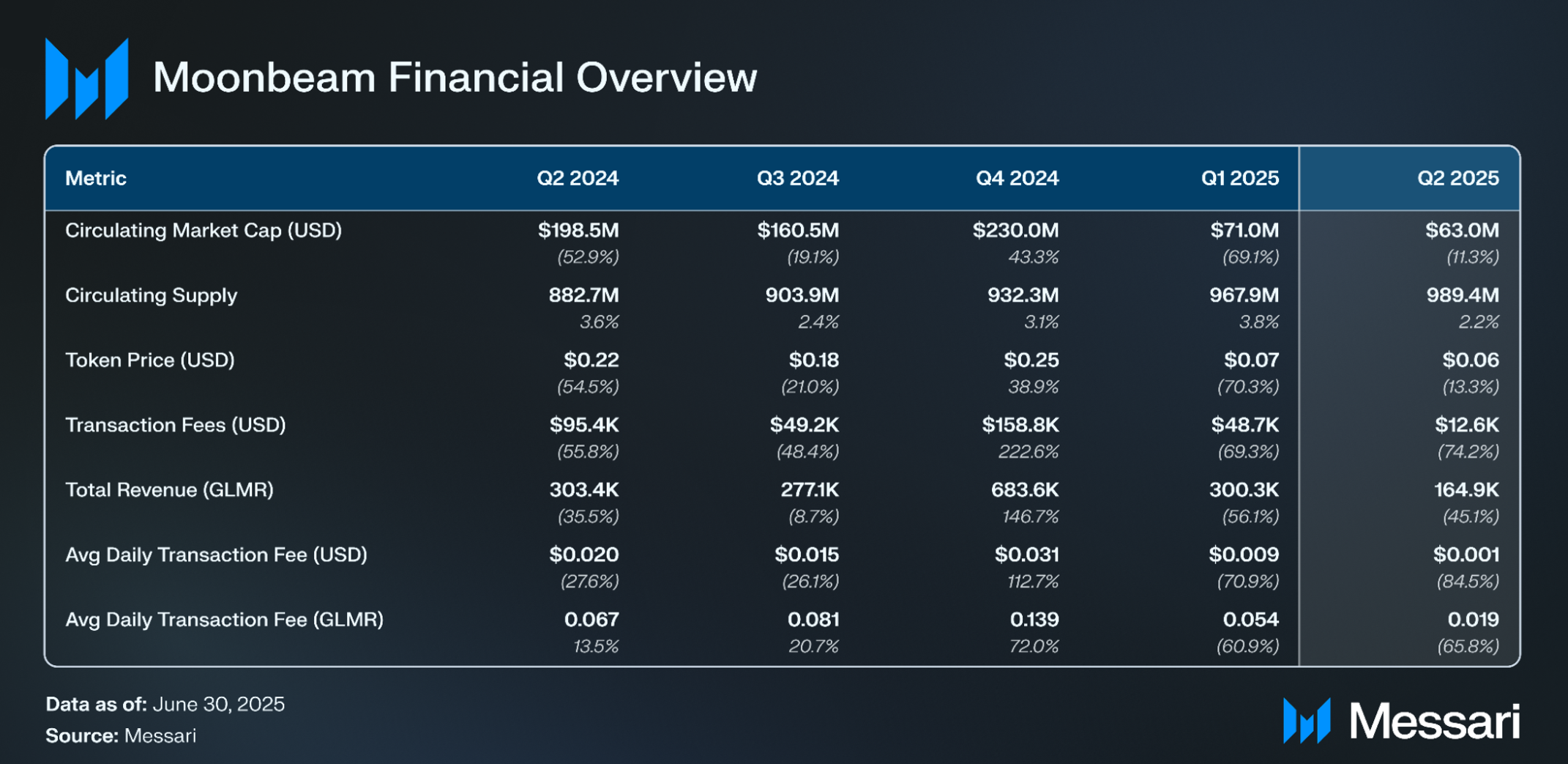Select the 'Data as of: June 30, 2025' line

(165, 705)
